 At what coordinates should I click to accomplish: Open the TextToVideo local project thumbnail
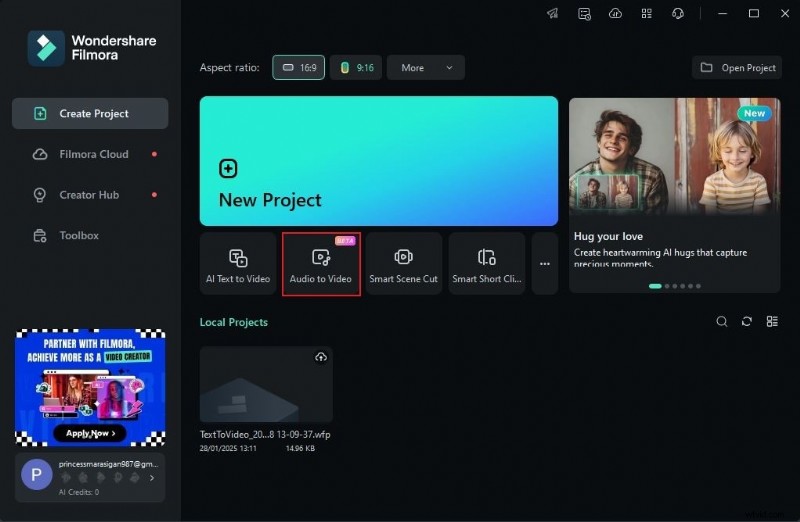point(266,385)
